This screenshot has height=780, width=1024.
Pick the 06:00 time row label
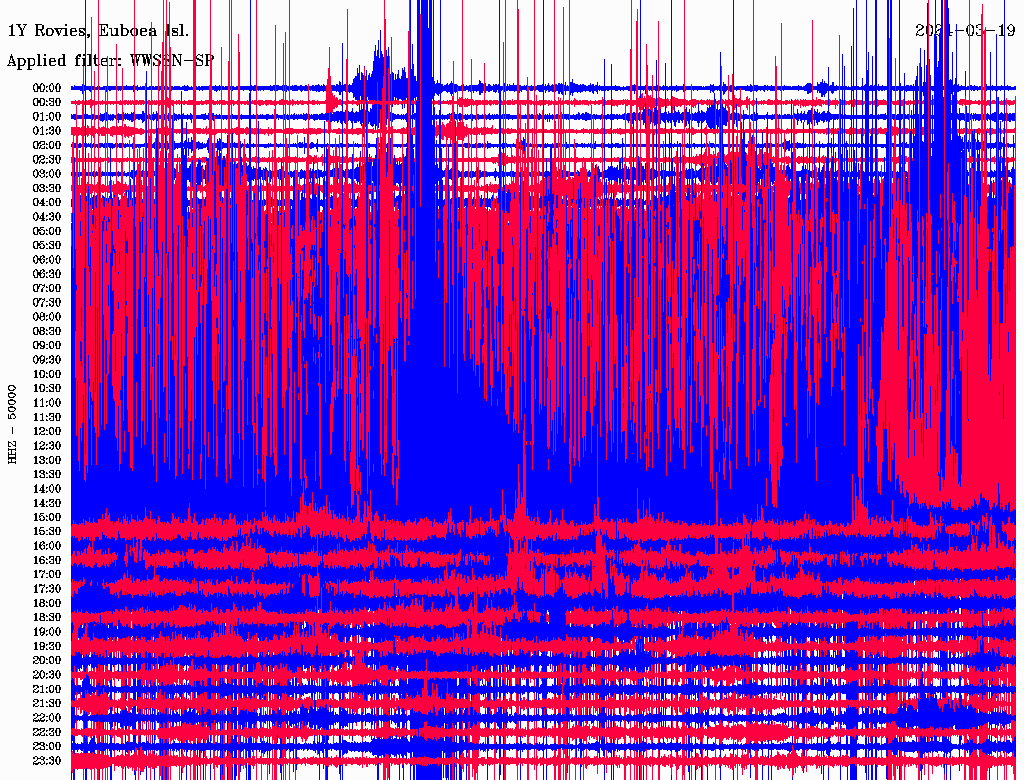(x=48, y=260)
